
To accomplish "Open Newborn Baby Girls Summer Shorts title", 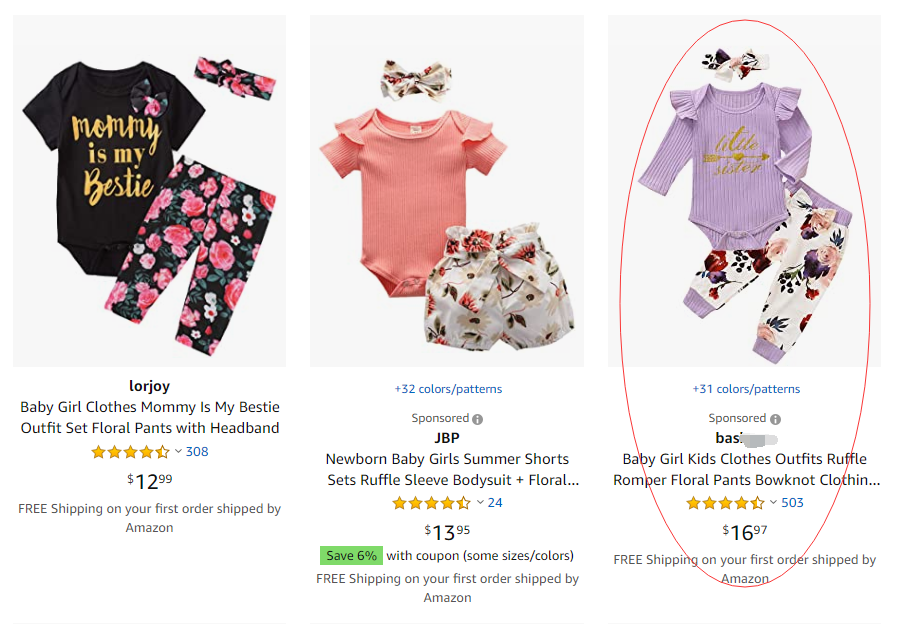I will tap(447, 469).
